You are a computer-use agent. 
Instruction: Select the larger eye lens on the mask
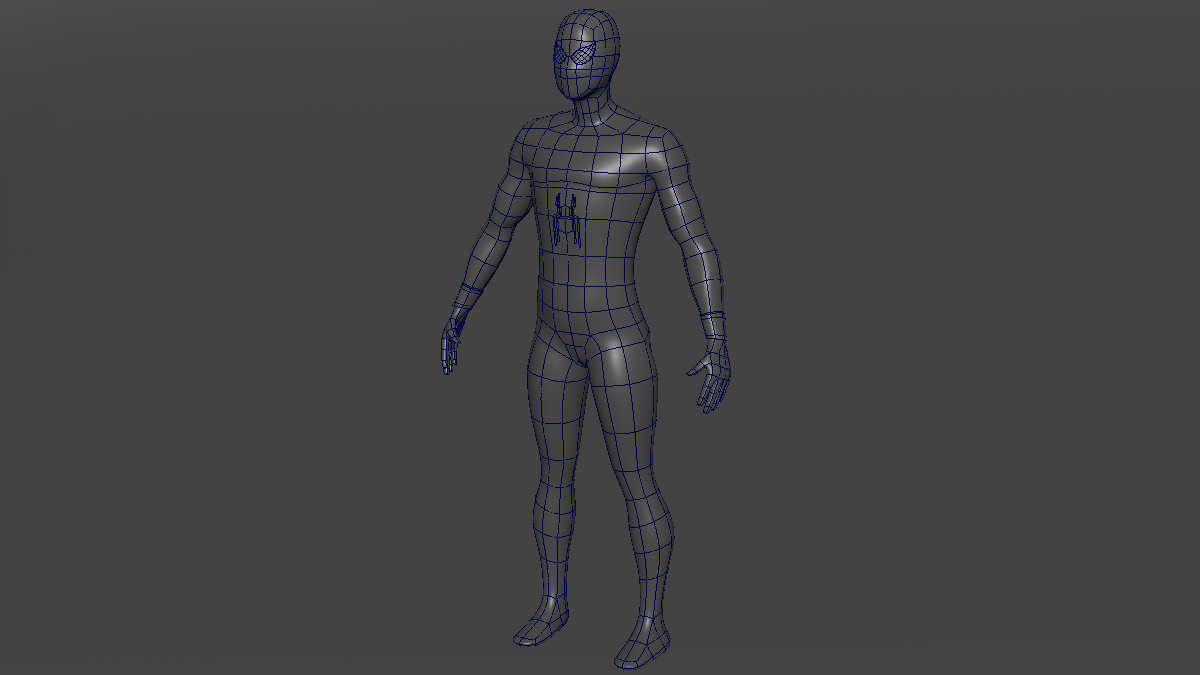coord(582,54)
